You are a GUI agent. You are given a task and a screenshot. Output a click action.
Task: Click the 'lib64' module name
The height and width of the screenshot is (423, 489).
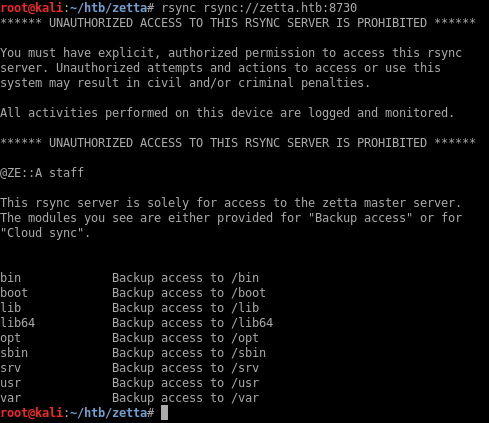(x=17, y=323)
